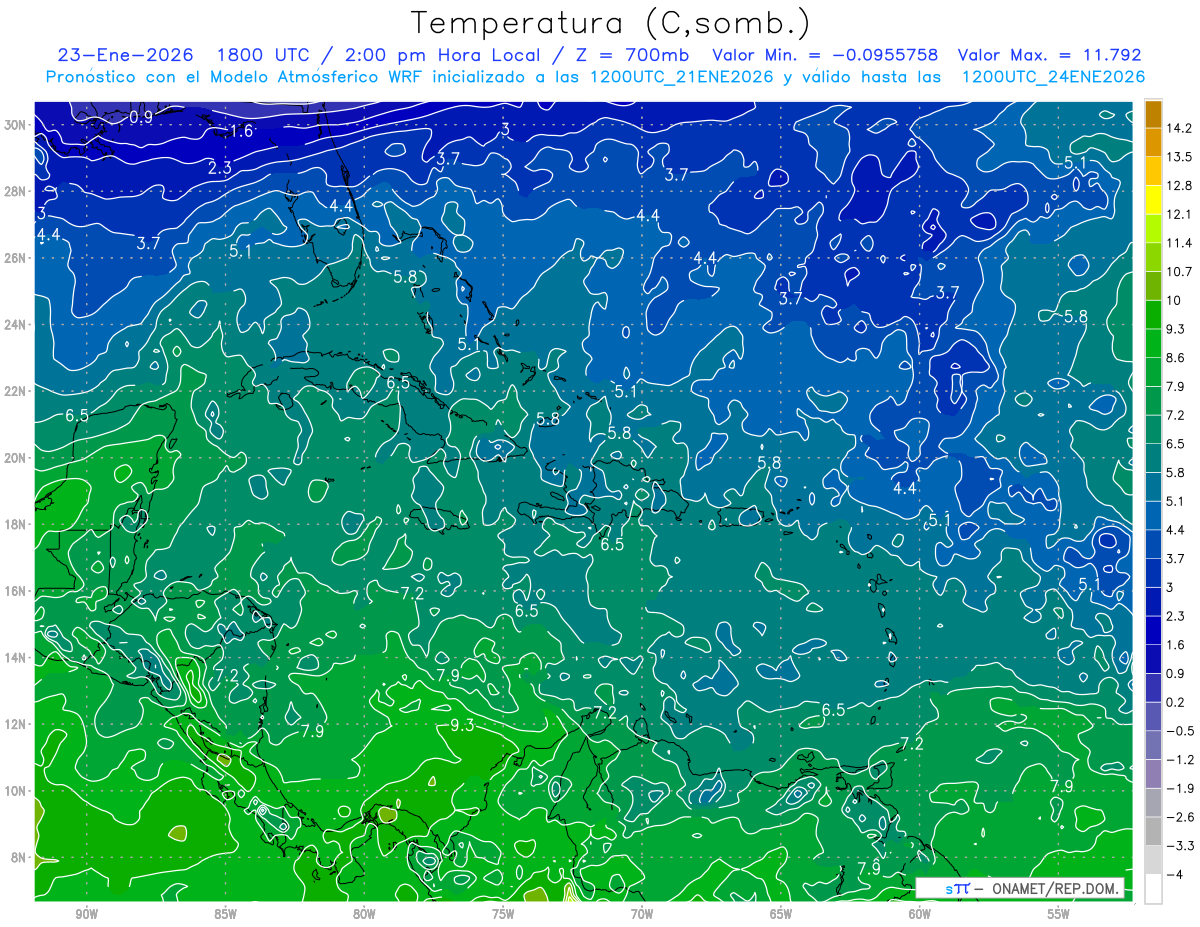
Task: Click the "22N" latitude axis label
Action: pyautogui.click(x=17, y=391)
